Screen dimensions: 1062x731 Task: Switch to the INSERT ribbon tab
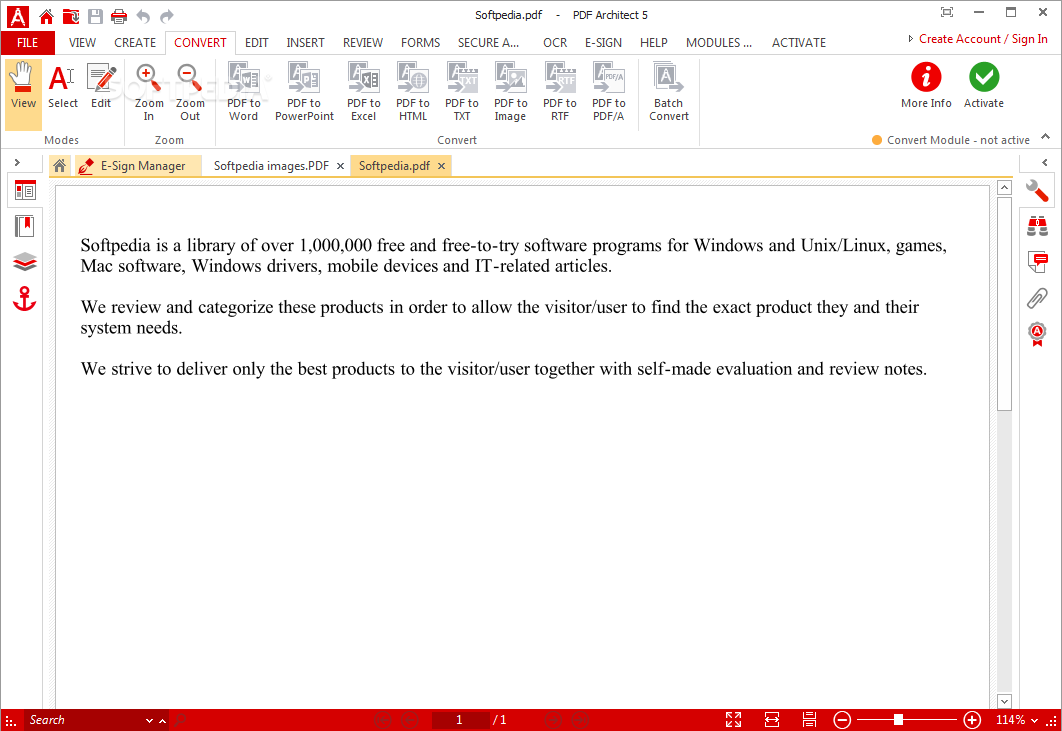coord(305,43)
